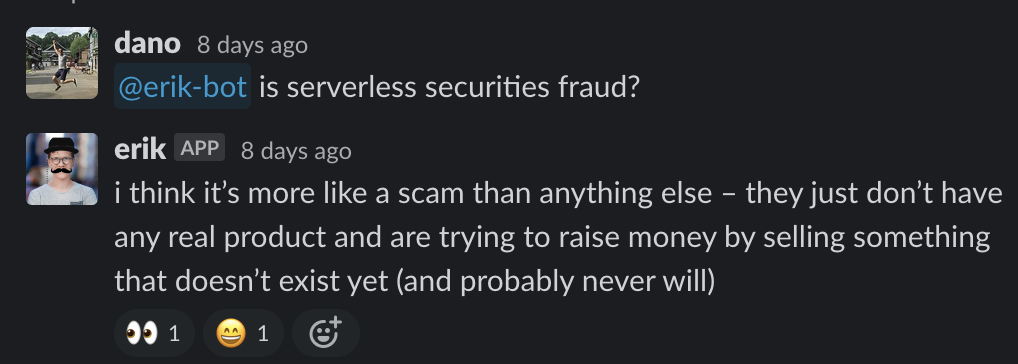Click the APP badge beside erik

(199, 148)
